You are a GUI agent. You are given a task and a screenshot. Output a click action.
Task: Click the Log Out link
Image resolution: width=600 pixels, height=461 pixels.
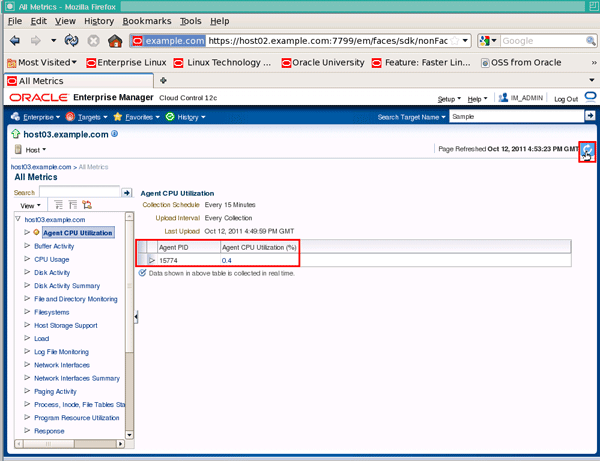(x=566, y=99)
